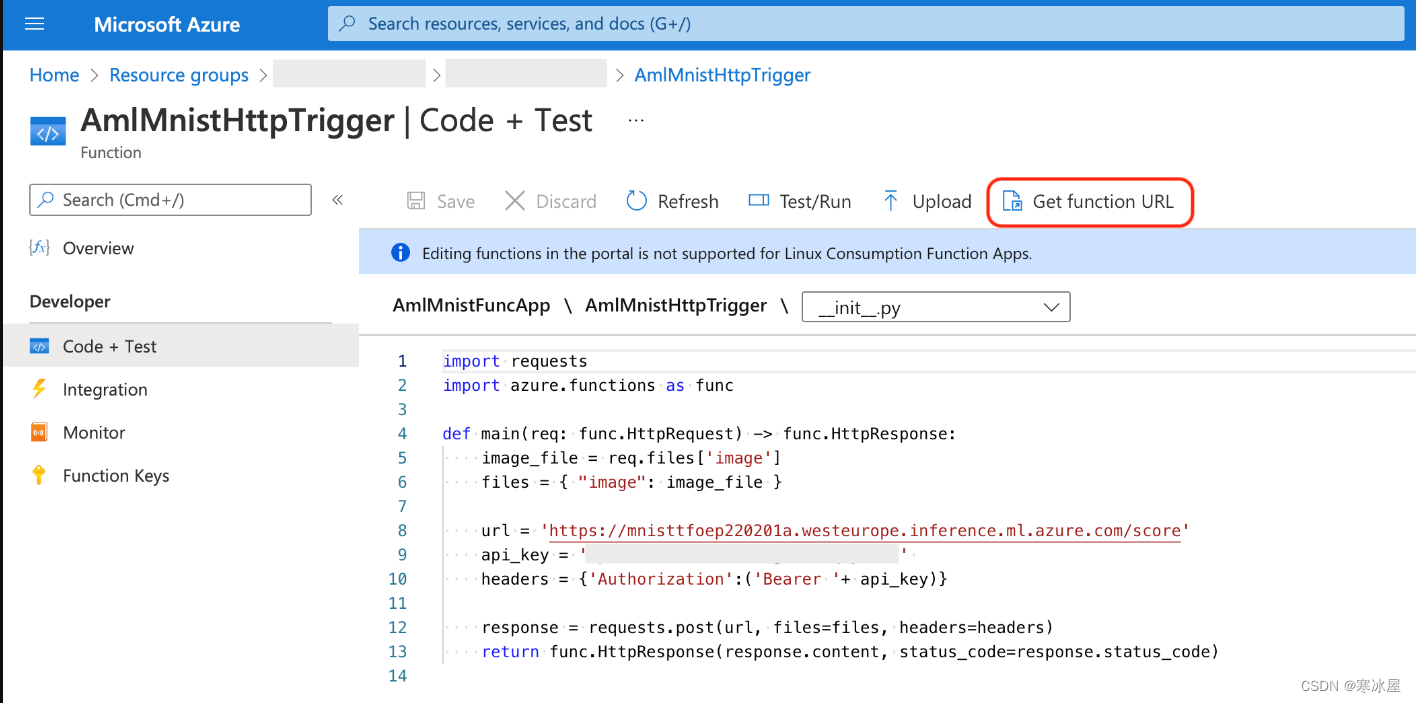Click the Discard X icon

pos(514,201)
